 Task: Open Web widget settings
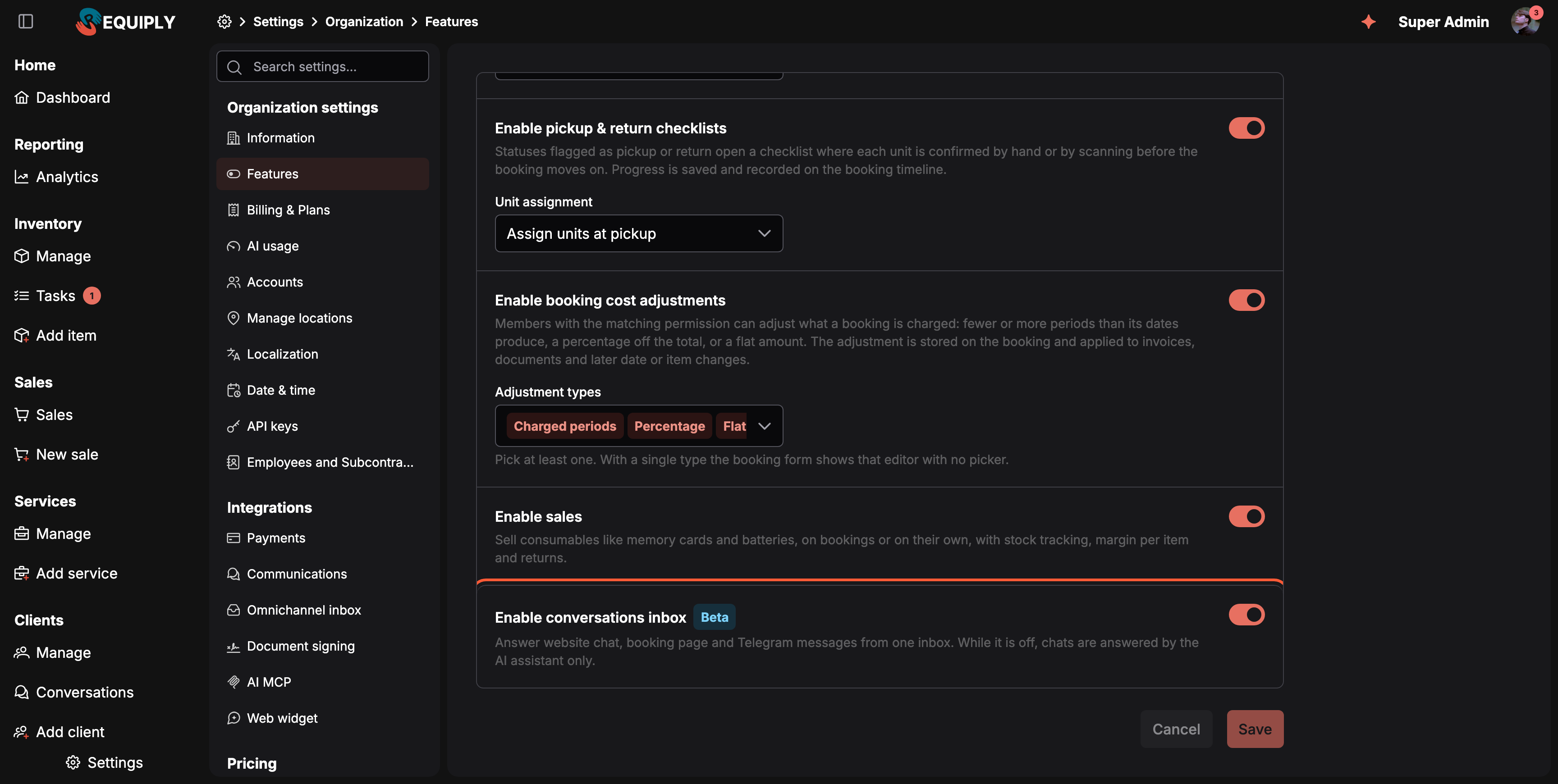tap(322, 718)
